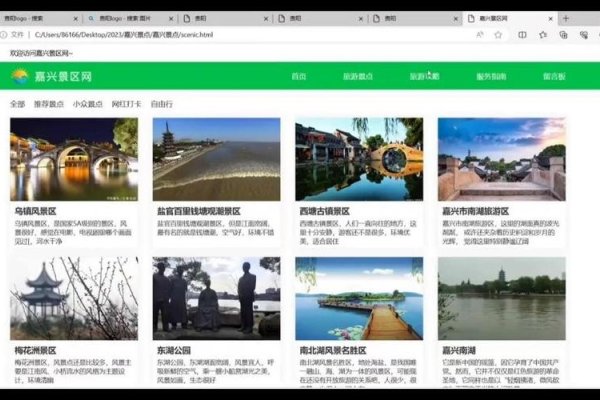Click the site information icon beside 文件
Viewport: 600px width, 400px height.
tap(4, 35)
